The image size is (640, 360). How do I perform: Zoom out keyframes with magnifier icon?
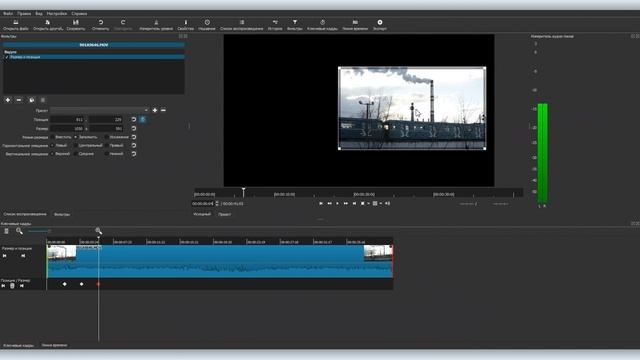click(19, 231)
